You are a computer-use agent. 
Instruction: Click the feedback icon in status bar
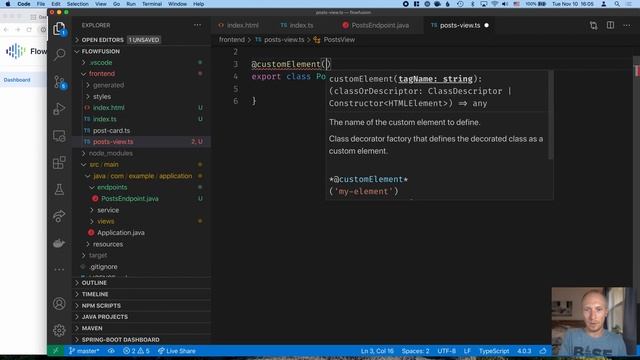[543, 351]
